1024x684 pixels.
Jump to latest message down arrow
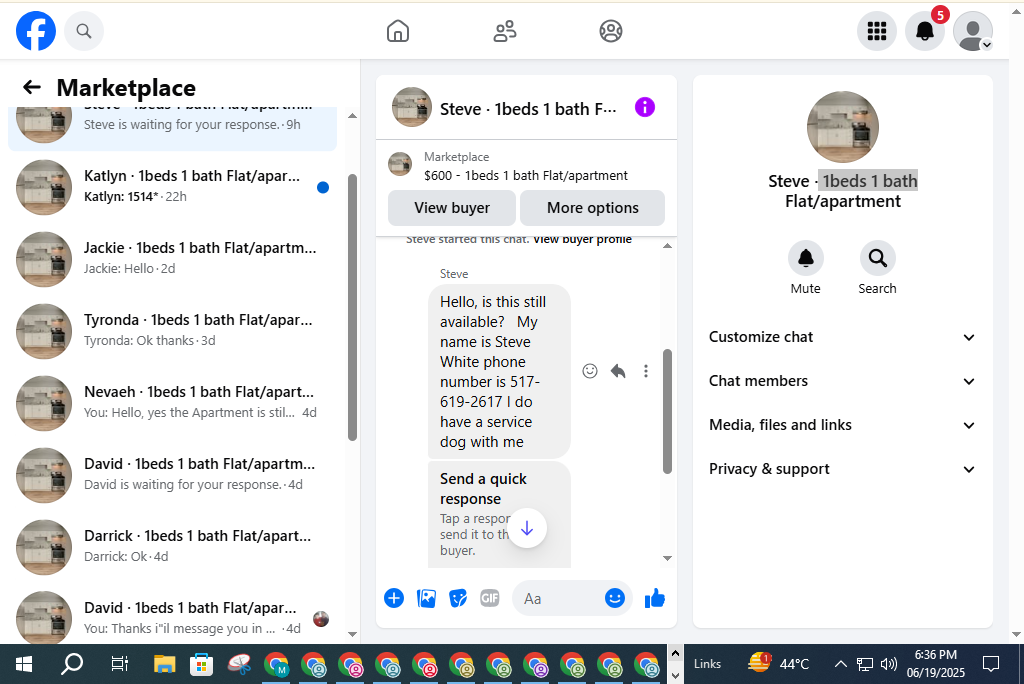[527, 528]
